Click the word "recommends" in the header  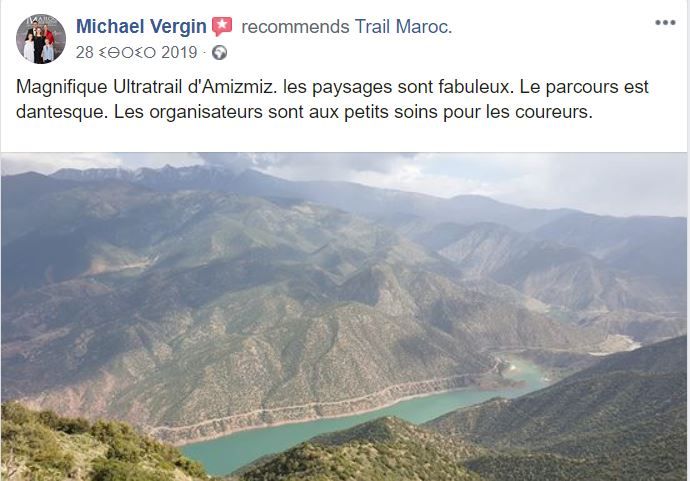tap(295, 27)
